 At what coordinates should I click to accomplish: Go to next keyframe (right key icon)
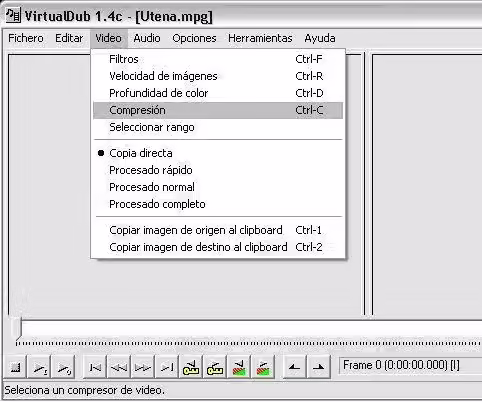[x=215, y=367]
